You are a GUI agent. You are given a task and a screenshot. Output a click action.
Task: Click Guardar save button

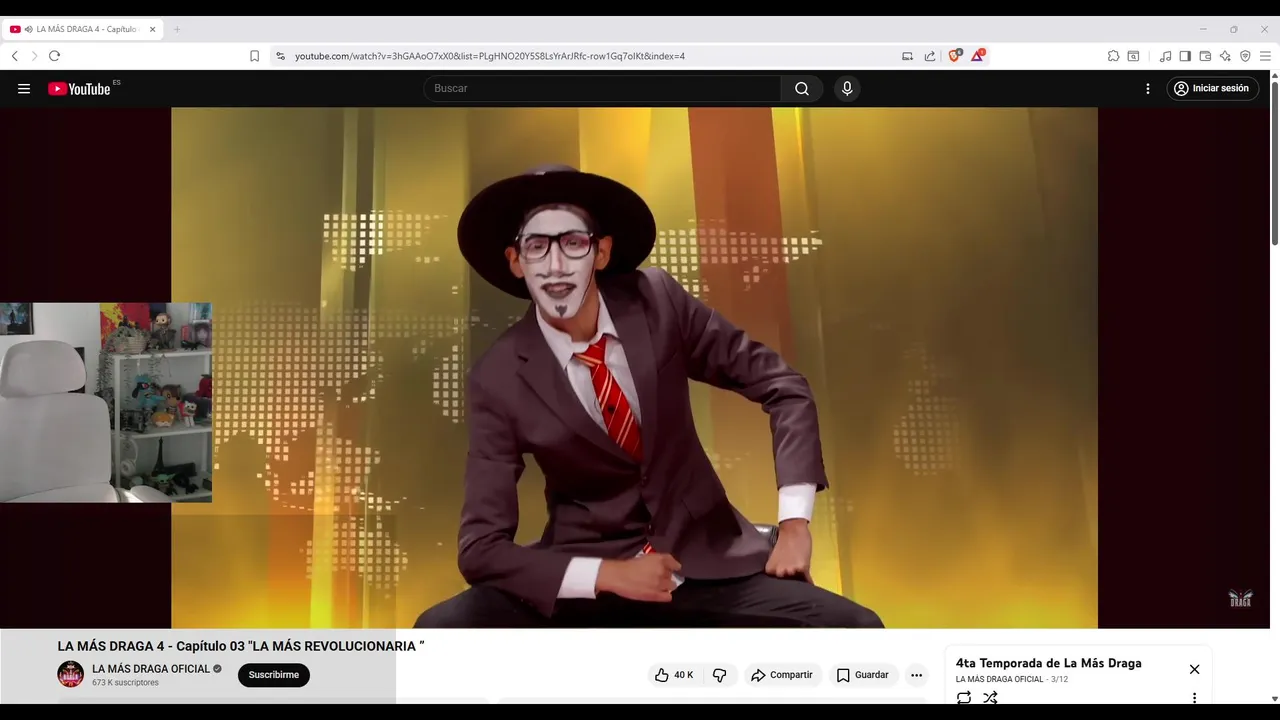click(x=862, y=675)
